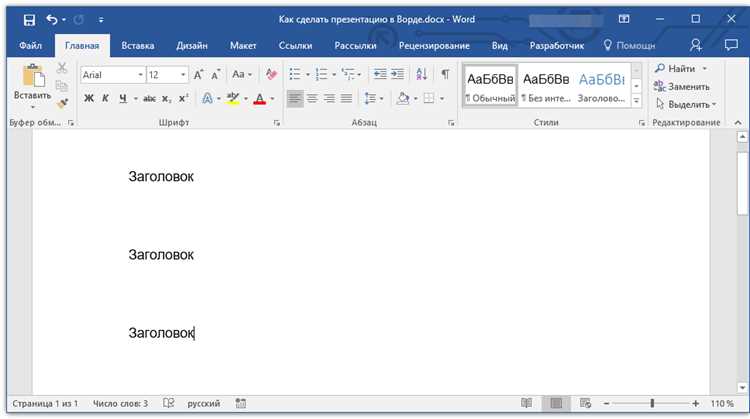Open borders dropdown

coord(441,99)
